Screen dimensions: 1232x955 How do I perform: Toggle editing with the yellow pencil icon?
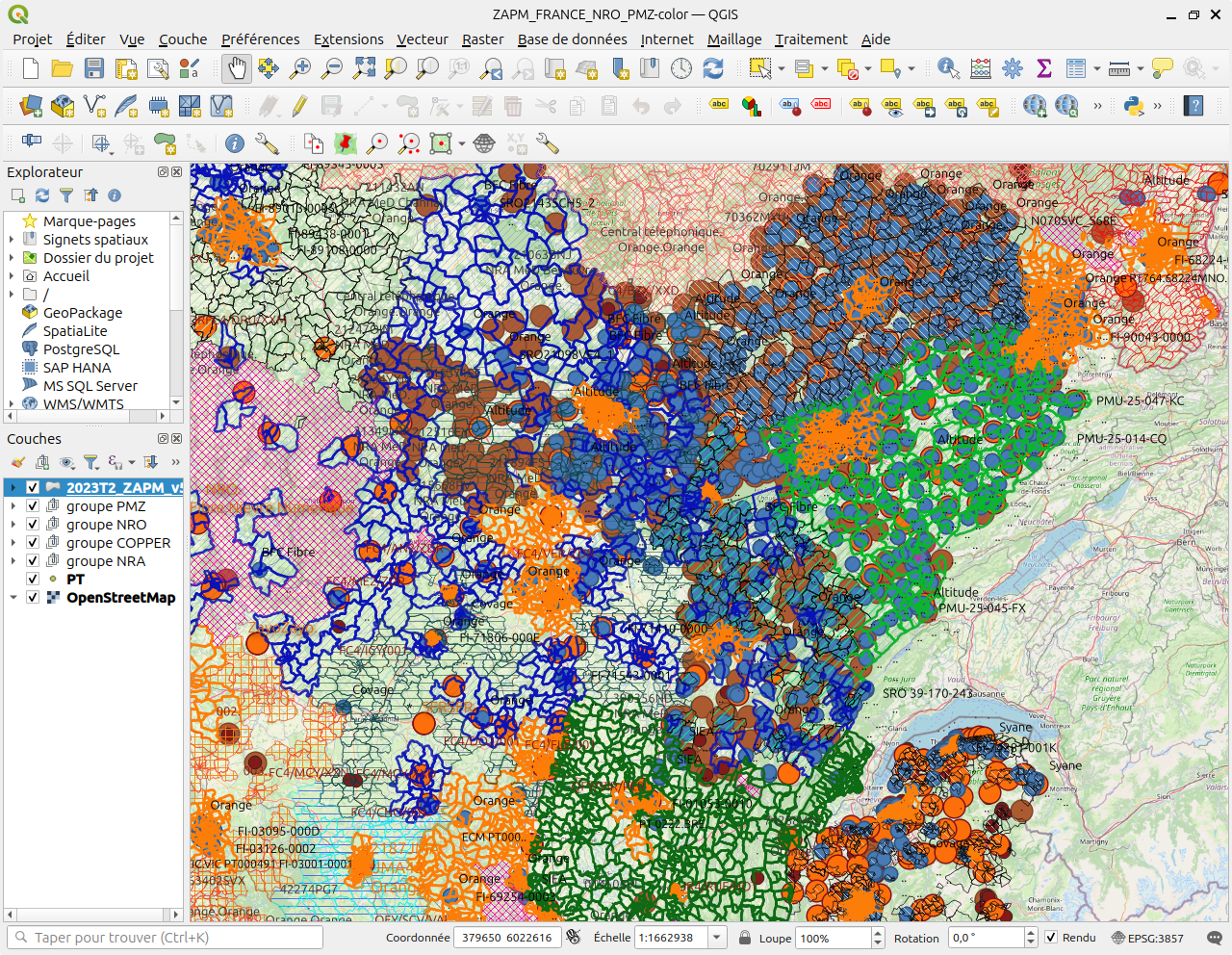pyautogui.click(x=299, y=106)
